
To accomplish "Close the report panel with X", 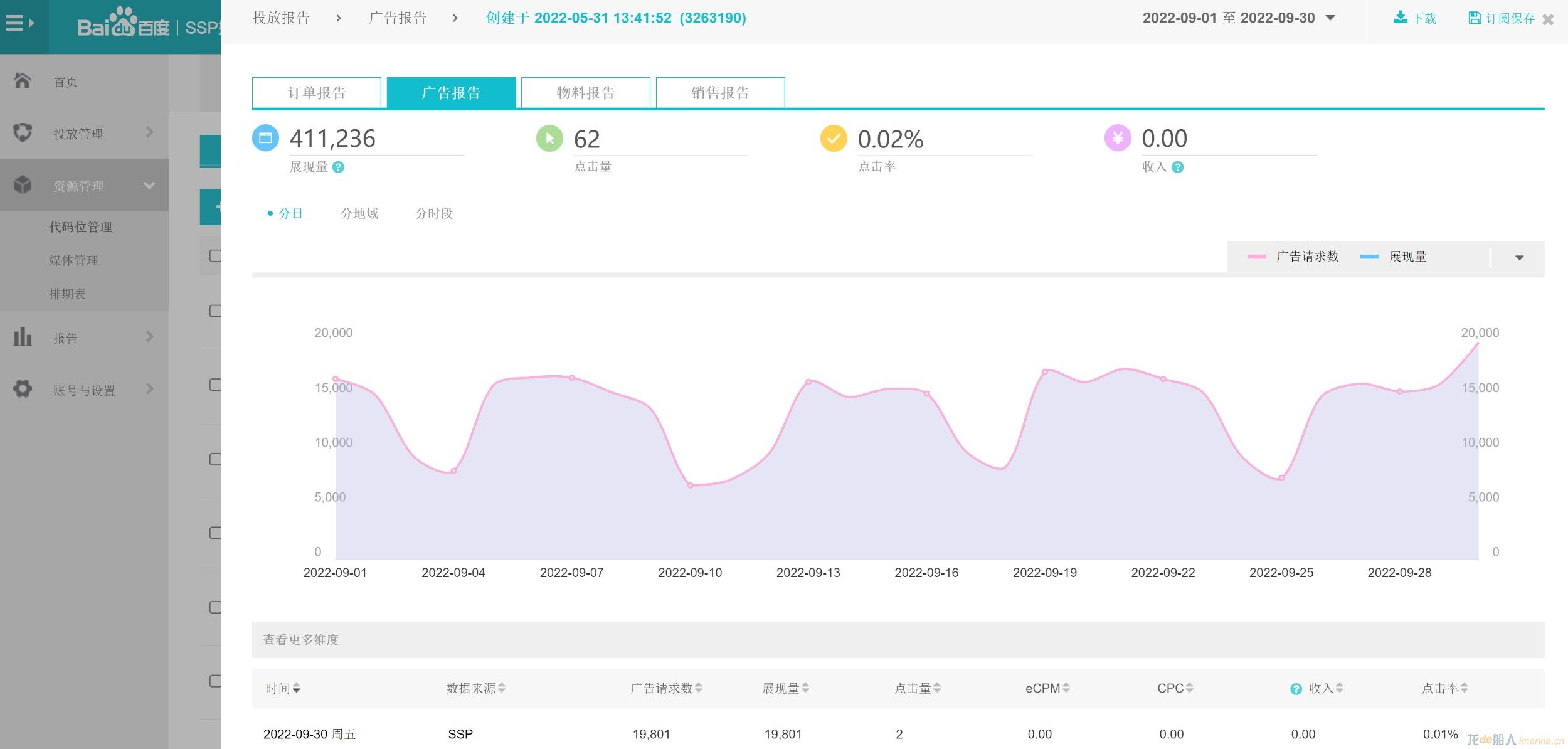I will [1548, 19].
